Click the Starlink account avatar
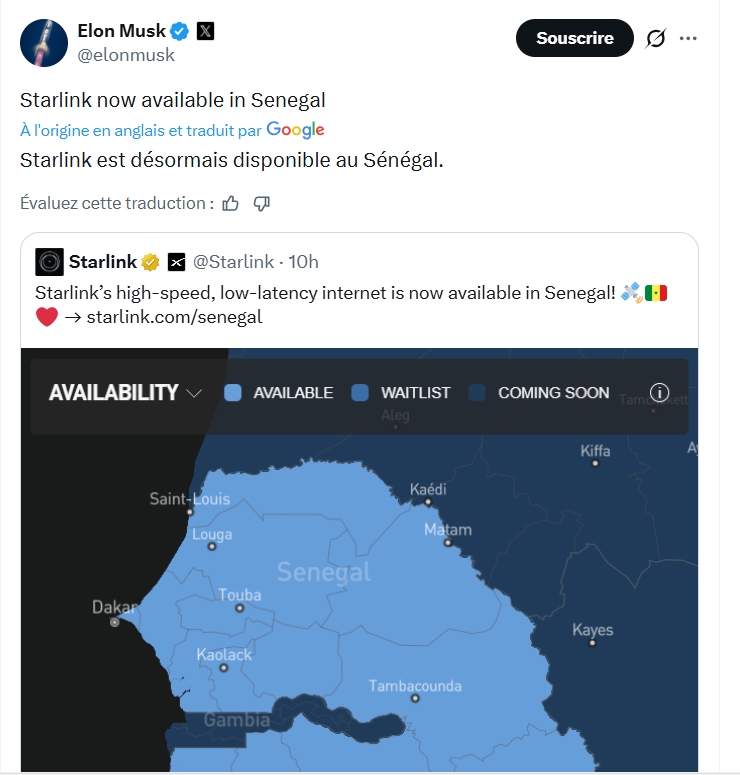This screenshot has width=740, height=775. point(50,262)
